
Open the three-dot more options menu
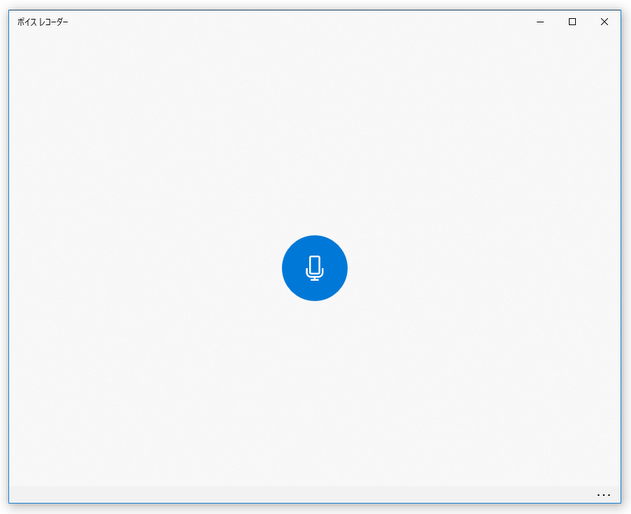[x=603, y=495]
